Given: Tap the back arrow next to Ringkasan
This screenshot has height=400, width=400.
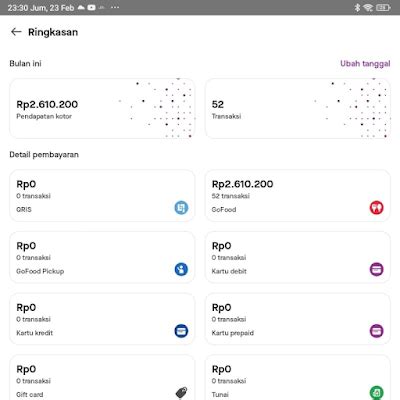Looking at the screenshot, I should tap(16, 32).
